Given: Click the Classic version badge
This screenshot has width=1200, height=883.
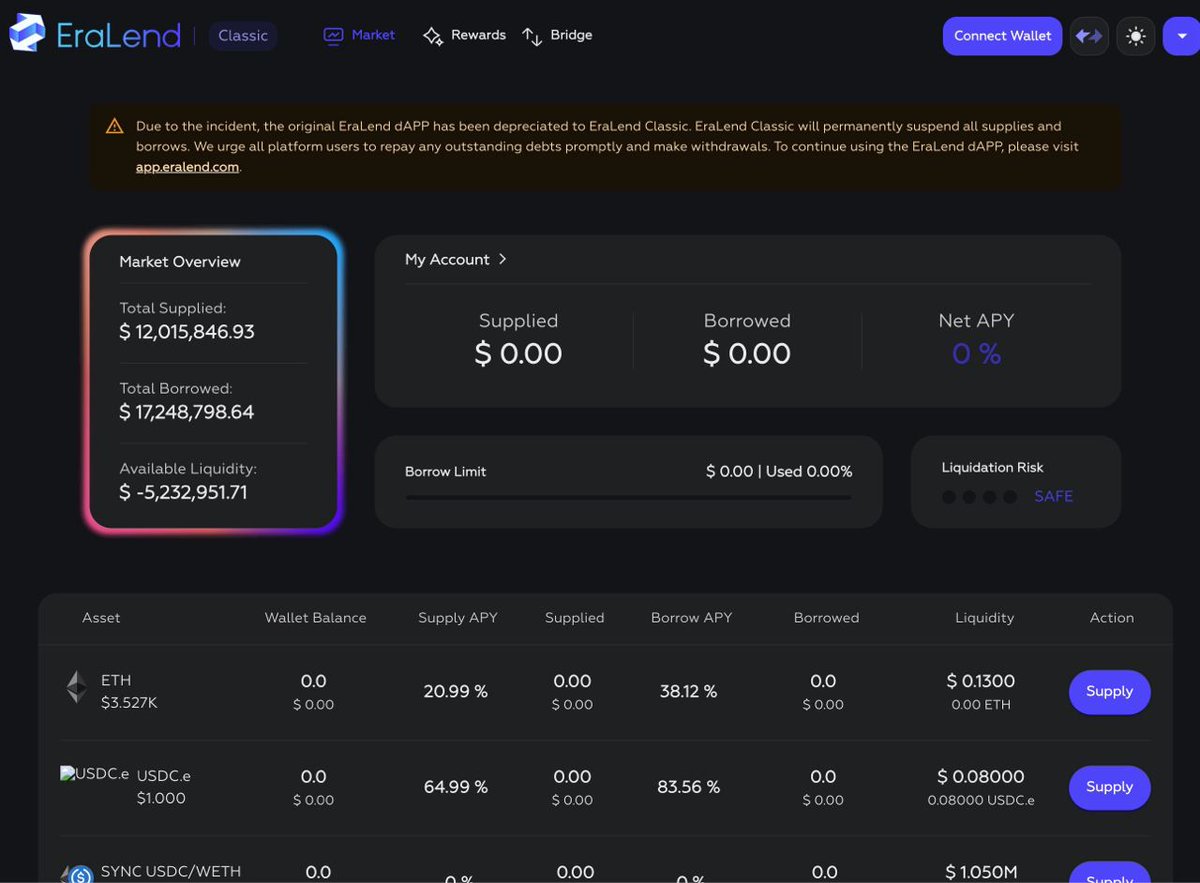Looking at the screenshot, I should point(243,36).
